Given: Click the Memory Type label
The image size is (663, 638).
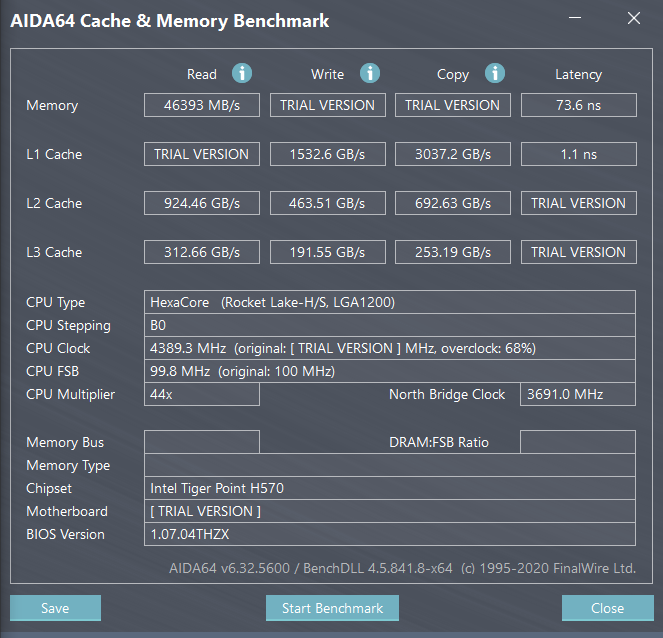Looking at the screenshot, I should 68,465.
